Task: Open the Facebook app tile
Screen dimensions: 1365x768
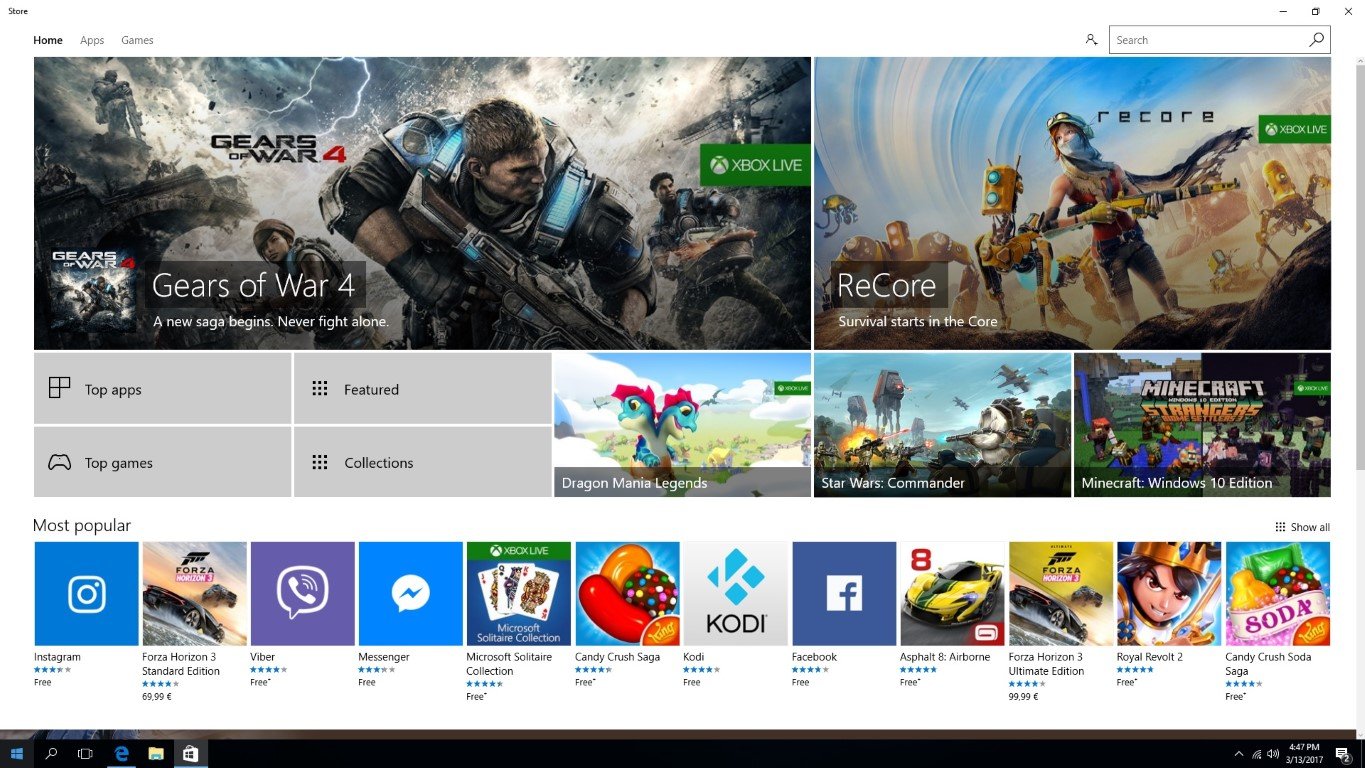Action: (x=844, y=594)
